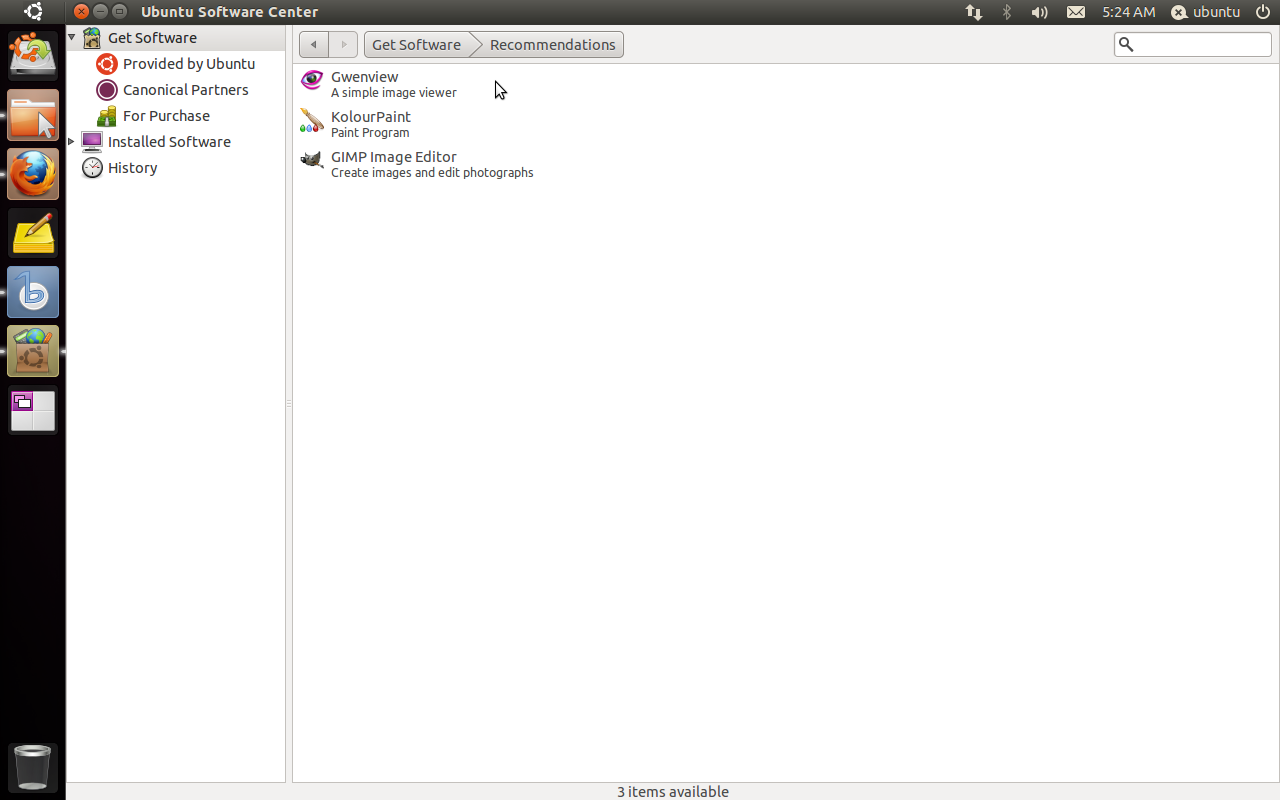Open the sound volume indicator
The width and height of the screenshot is (1280, 800).
click(1040, 12)
